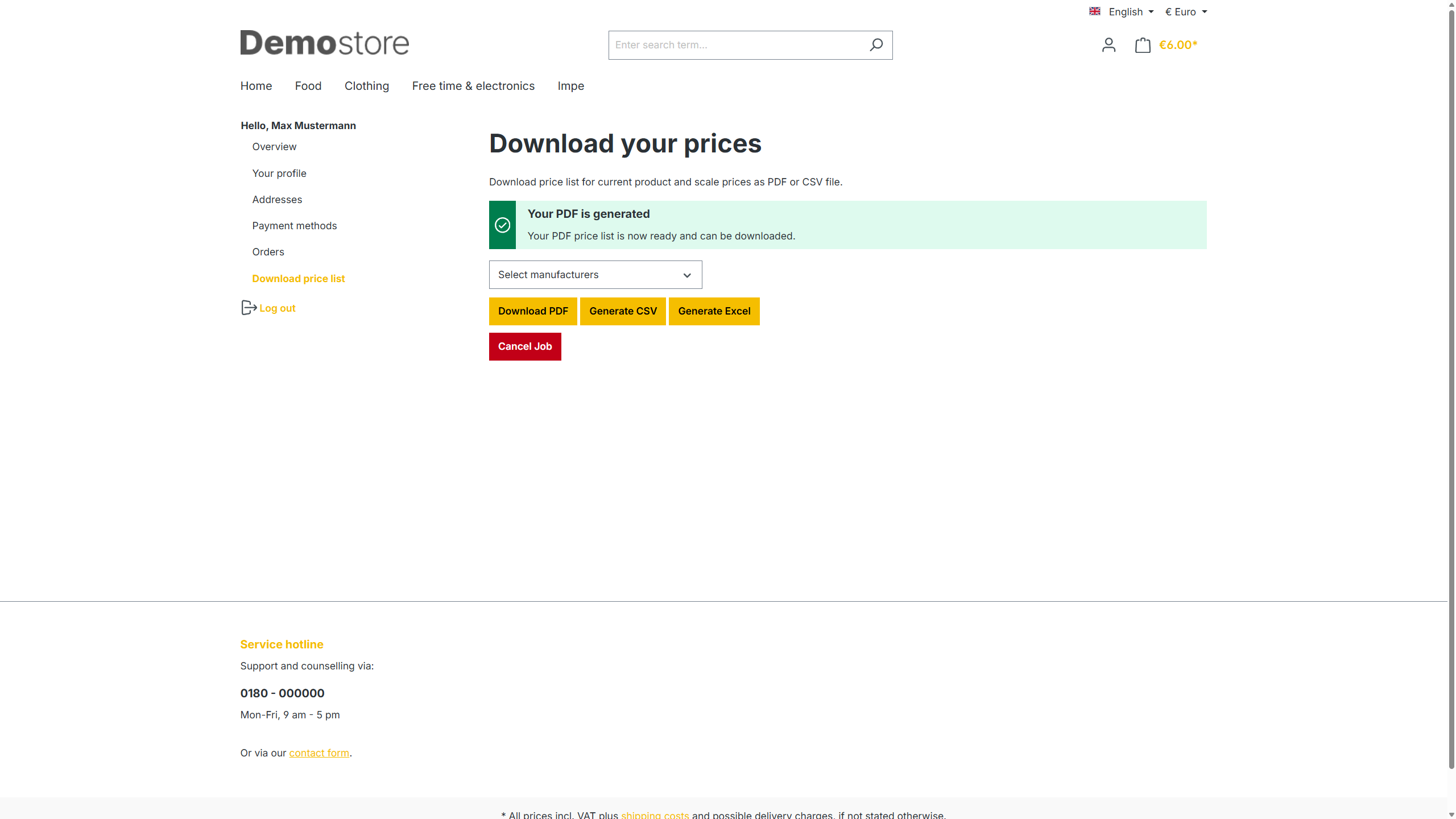The image size is (1456, 819).
Task: Open Payment methods in sidebar
Action: coord(295,226)
